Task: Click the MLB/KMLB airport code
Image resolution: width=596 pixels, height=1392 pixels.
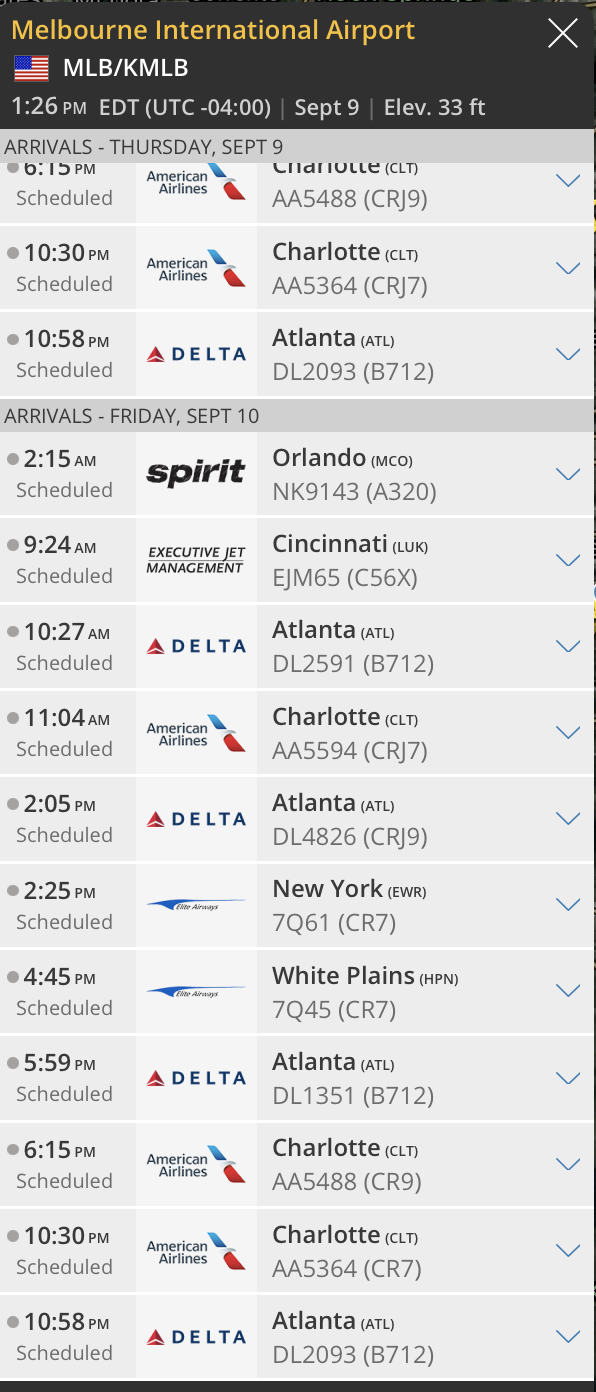Action: pyautogui.click(x=125, y=69)
